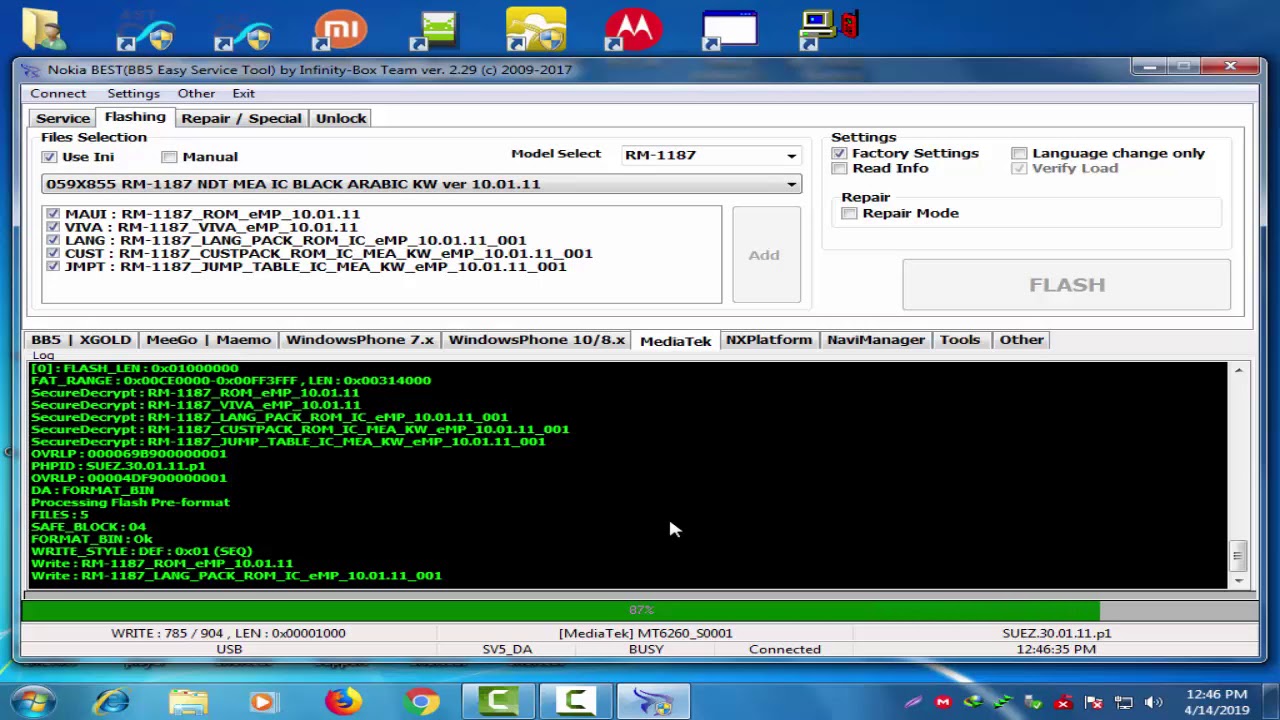Switch to the Service tab
Viewport: 1280px width, 720px height.
[63, 118]
